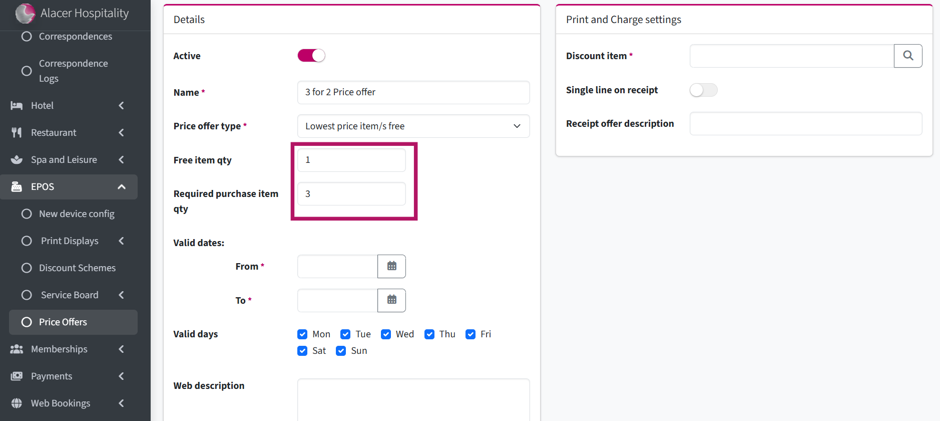
Task: Uncheck the Wed valid day checkbox
Action: click(387, 334)
